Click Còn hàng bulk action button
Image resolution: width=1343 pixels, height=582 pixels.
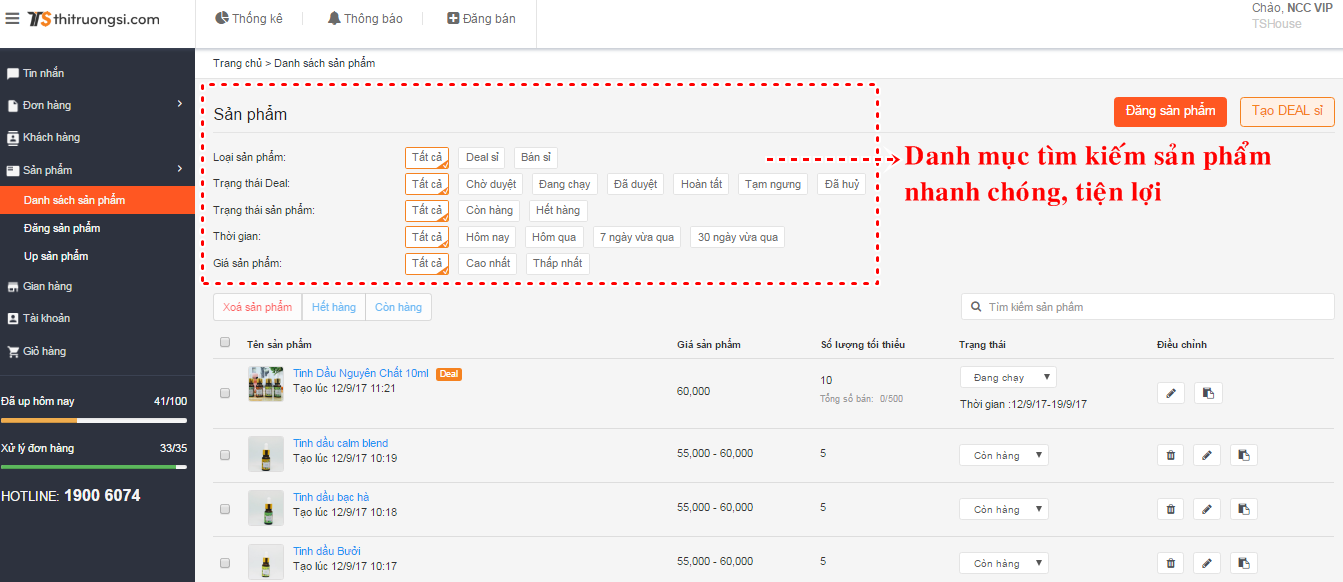point(399,307)
